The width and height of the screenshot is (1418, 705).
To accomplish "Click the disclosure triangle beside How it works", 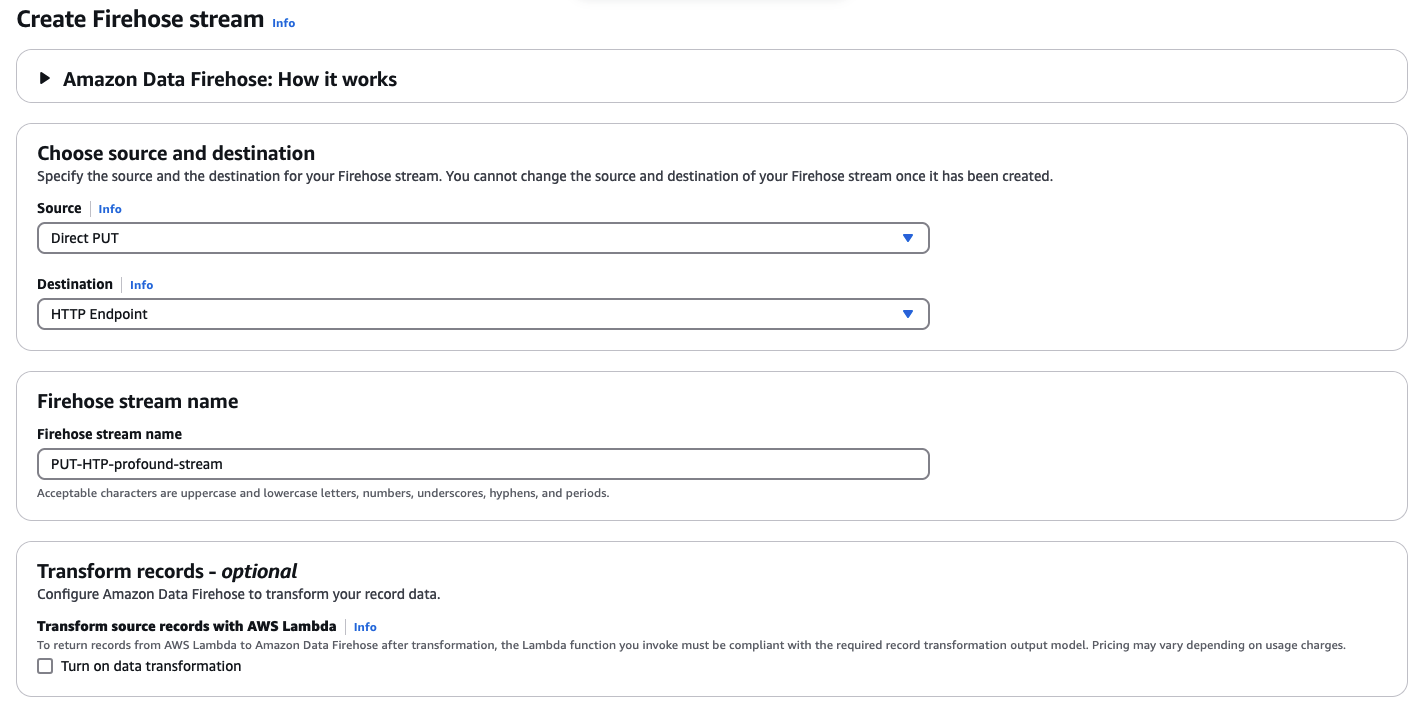I will [44, 78].
